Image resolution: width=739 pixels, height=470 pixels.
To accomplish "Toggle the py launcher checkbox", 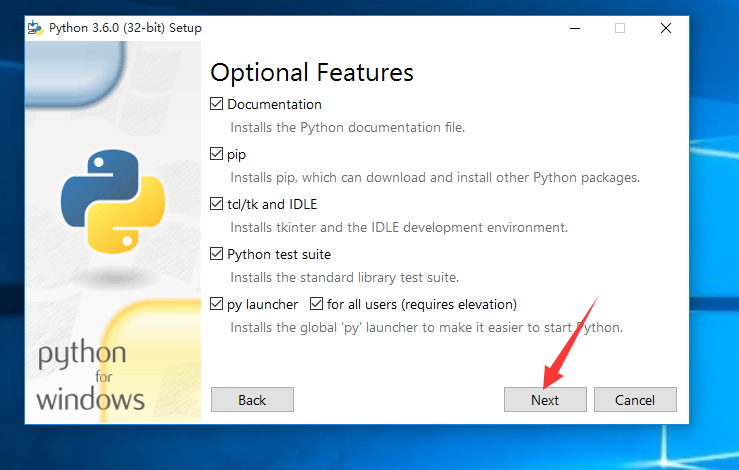I will click(x=216, y=304).
